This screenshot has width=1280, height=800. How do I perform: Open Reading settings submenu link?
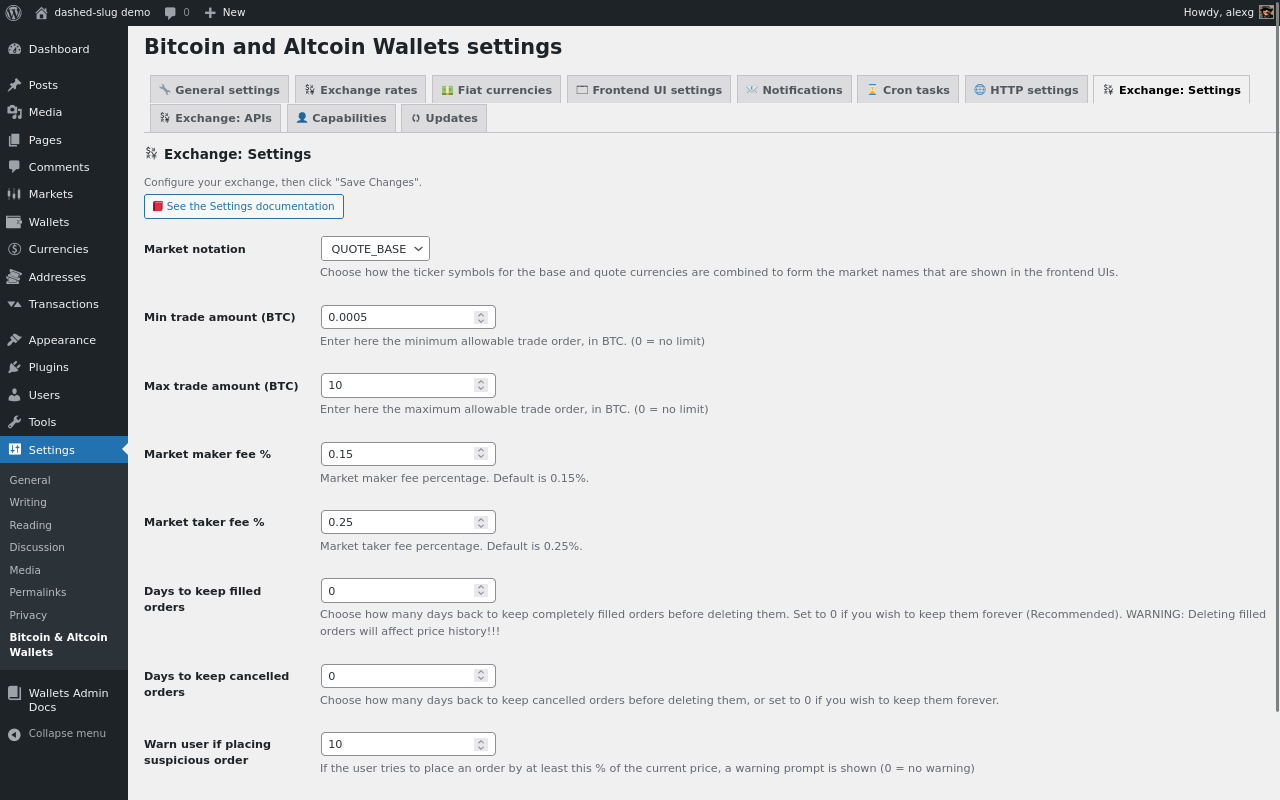[x=30, y=525]
